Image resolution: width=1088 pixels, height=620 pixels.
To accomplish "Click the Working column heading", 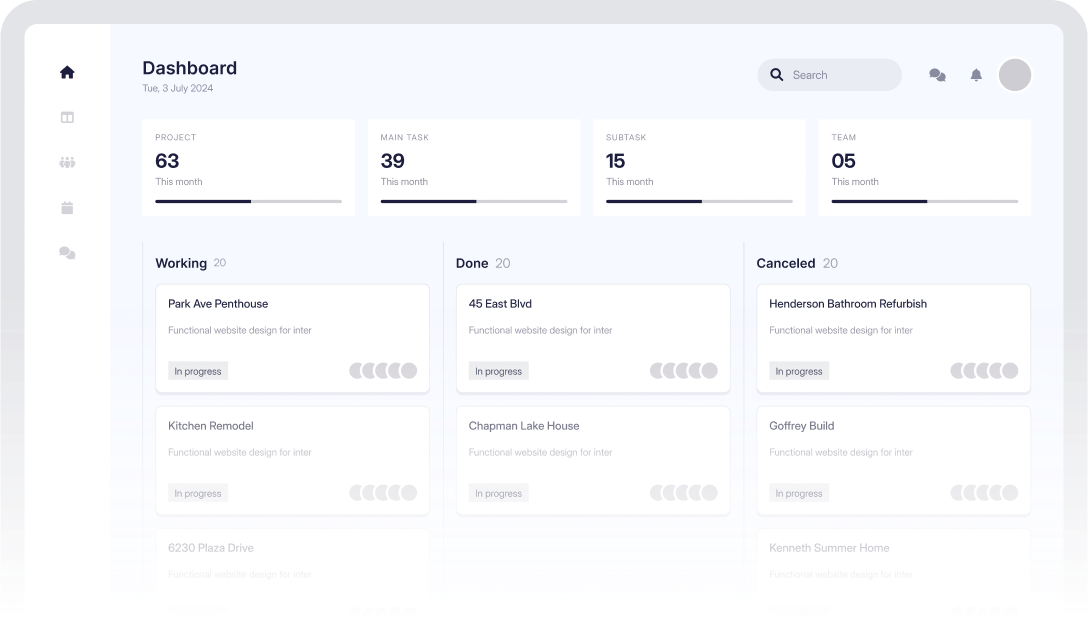I will pyautogui.click(x=181, y=264).
